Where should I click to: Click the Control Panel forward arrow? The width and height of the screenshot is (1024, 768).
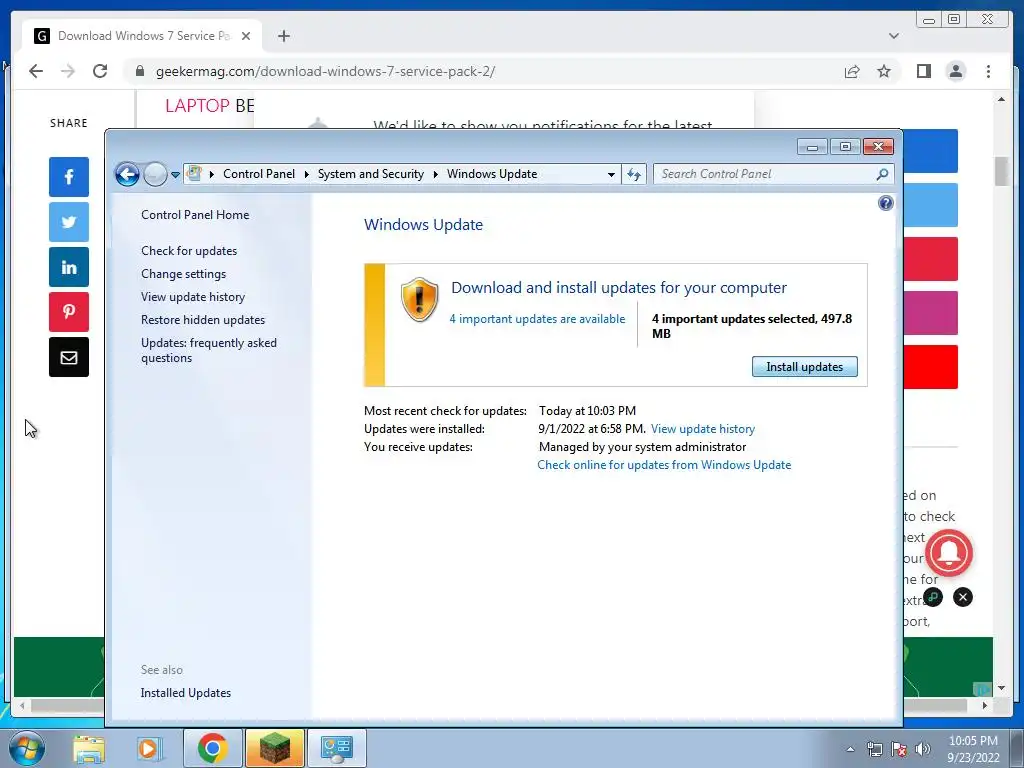click(155, 174)
